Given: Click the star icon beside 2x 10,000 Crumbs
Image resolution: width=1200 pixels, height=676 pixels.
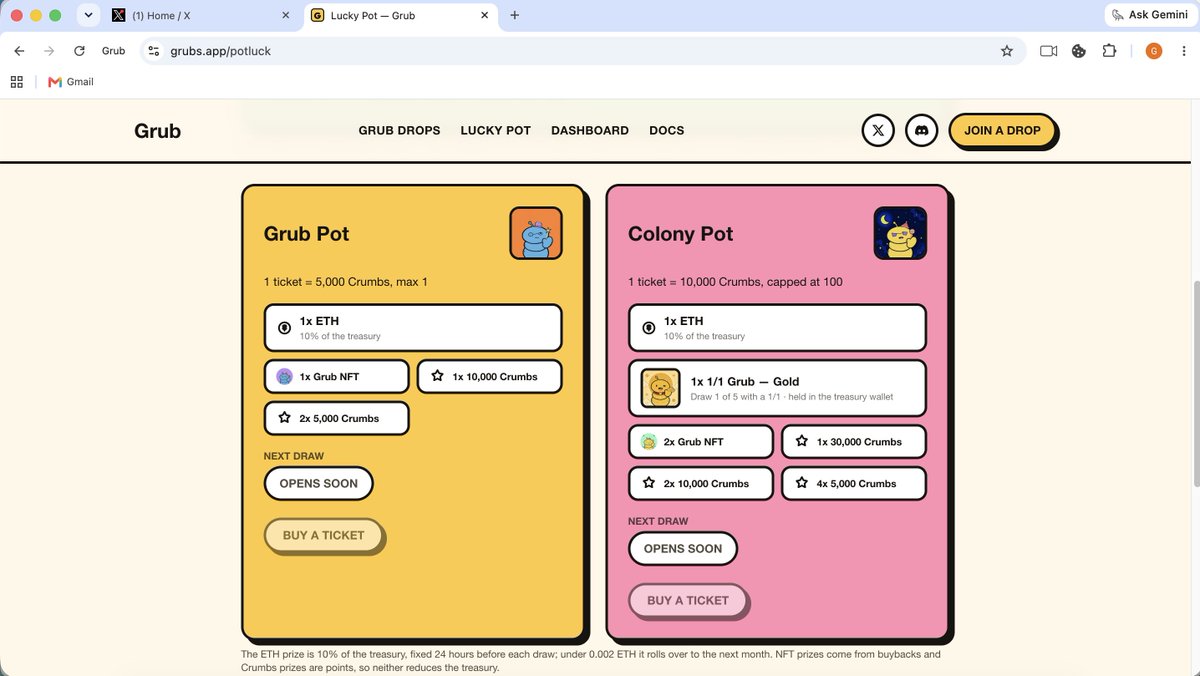Looking at the screenshot, I should 648,483.
